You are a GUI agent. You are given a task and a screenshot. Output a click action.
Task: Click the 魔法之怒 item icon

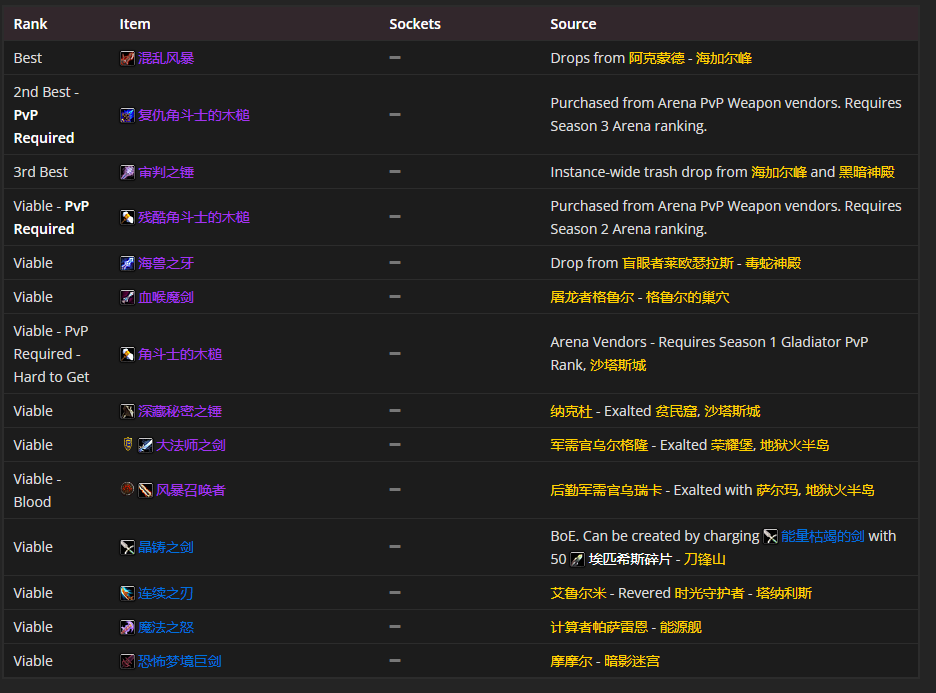[x=127, y=627]
